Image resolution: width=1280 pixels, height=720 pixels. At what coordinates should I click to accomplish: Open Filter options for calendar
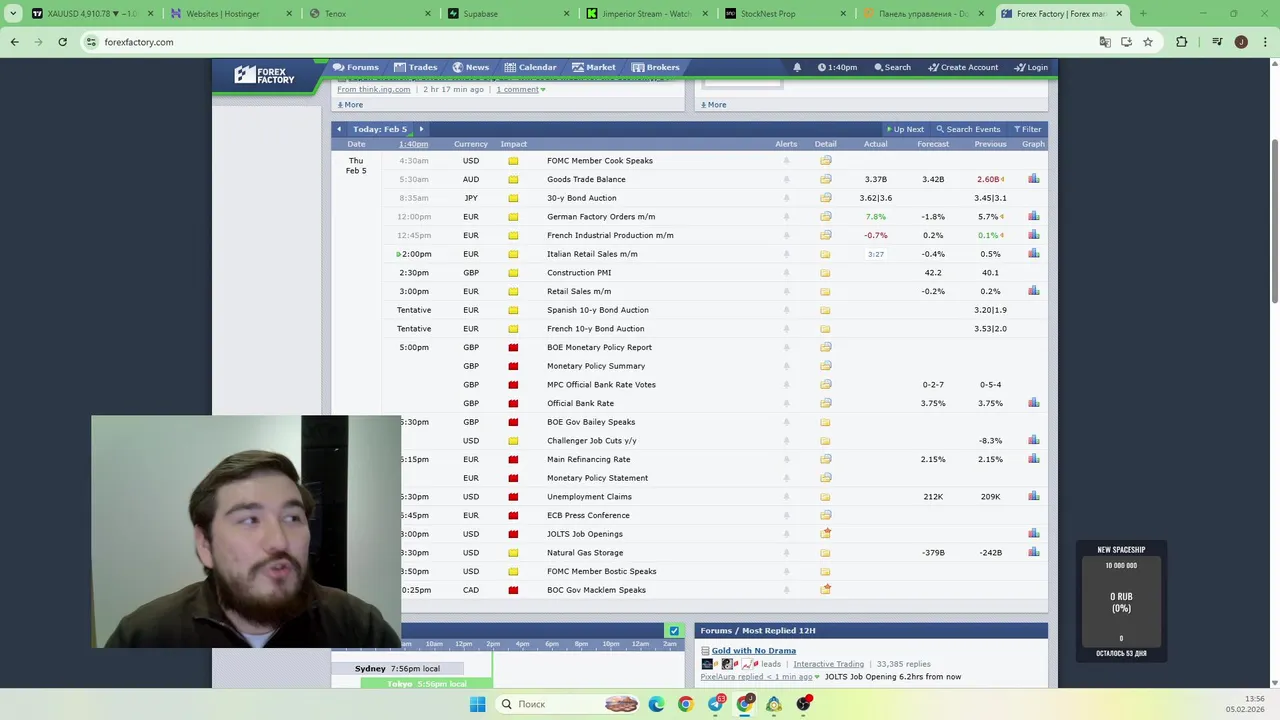point(1027,129)
